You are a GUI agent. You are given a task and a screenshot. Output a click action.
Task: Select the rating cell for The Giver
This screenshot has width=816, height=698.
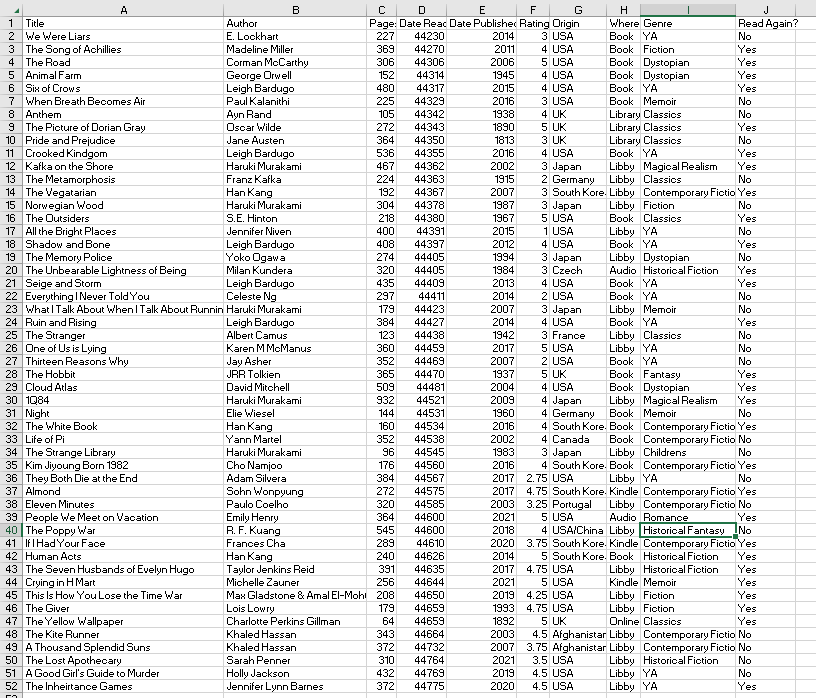[x=533, y=608]
